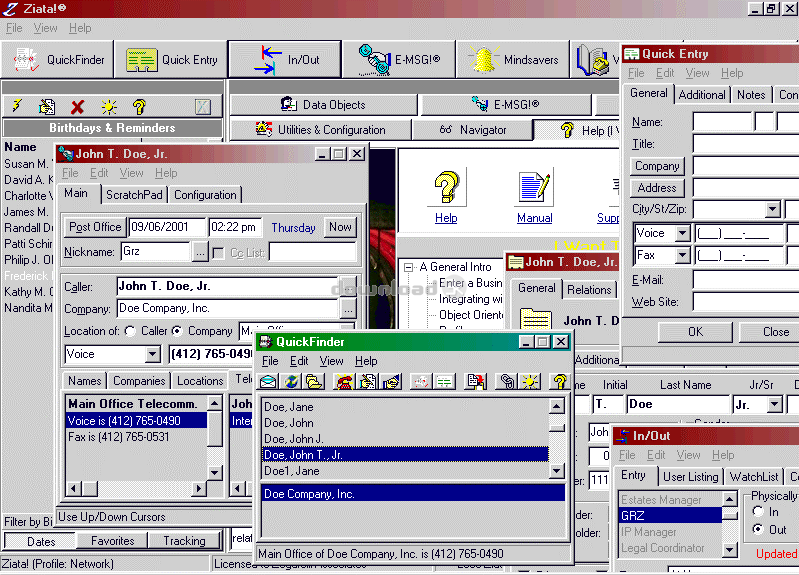Click the Manual document icon

coord(534,187)
